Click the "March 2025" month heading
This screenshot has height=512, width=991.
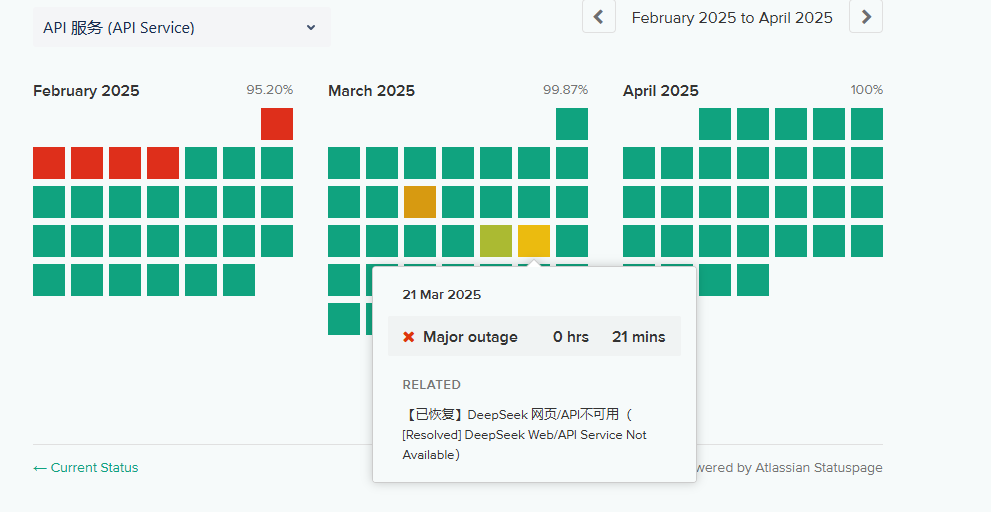[372, 91]
